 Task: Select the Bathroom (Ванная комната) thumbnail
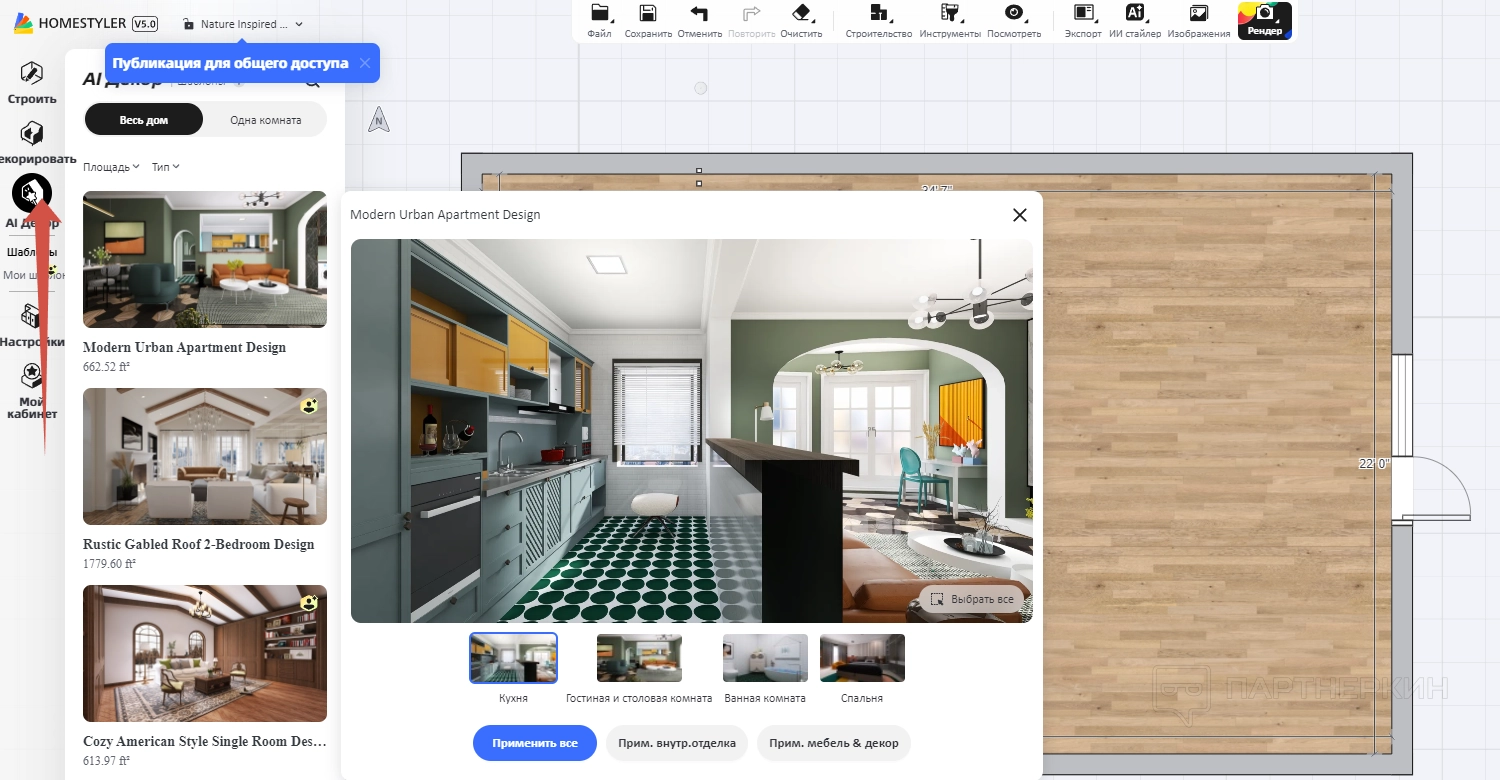[x=764, y=659]
